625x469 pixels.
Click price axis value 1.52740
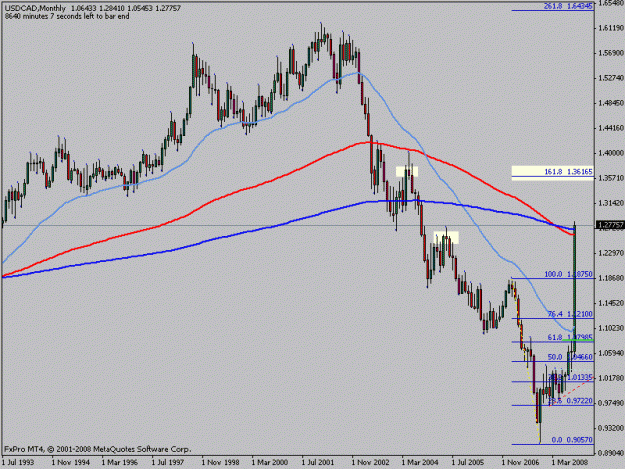[611, 78]
